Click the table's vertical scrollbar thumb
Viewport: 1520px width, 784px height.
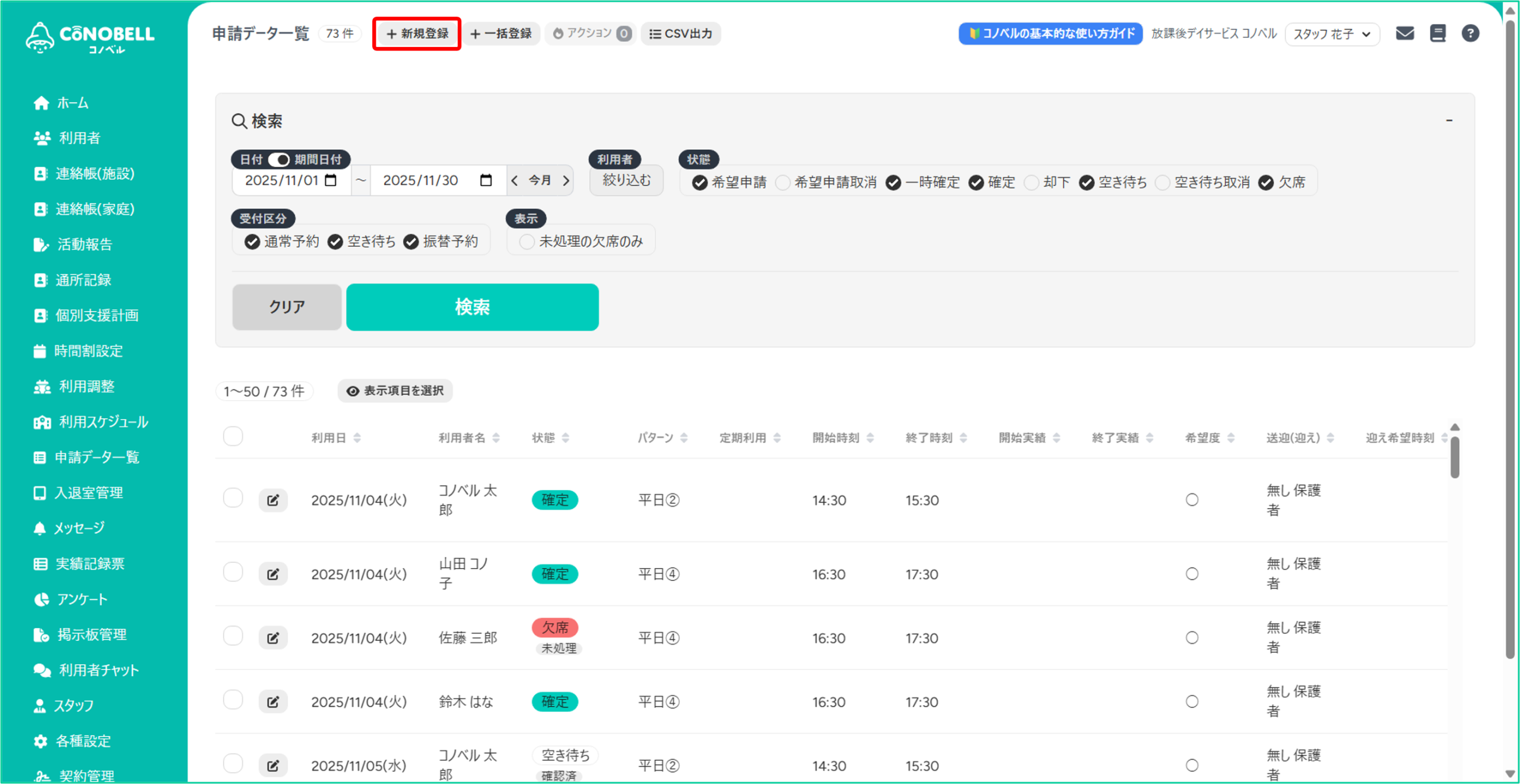(x=1454, y=457)
